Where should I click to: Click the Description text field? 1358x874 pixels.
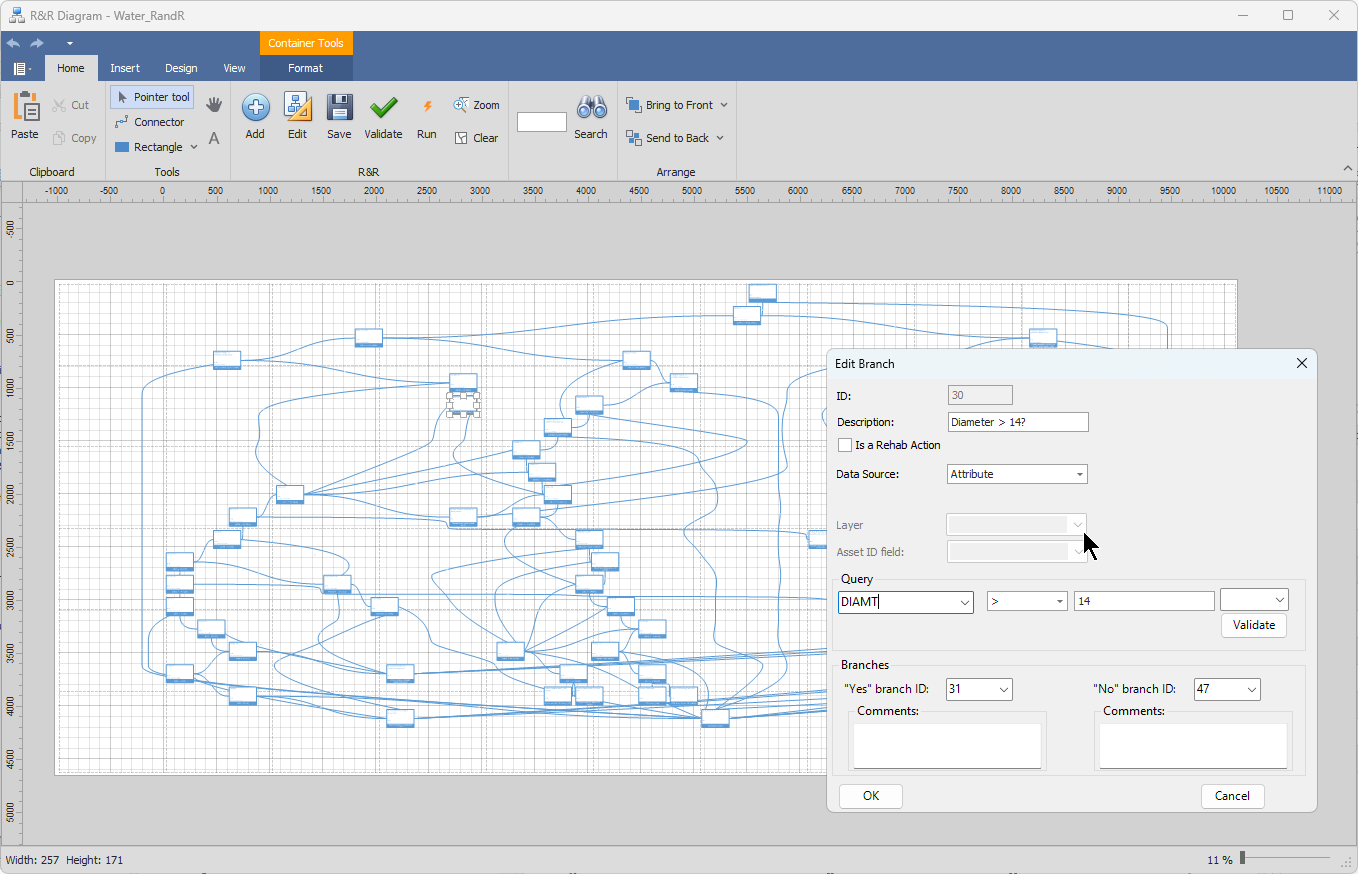tap(1017, 422)
